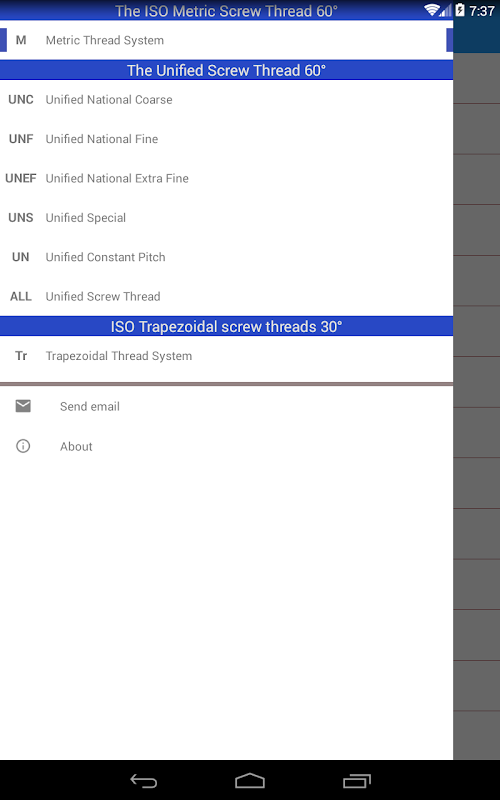Tap the envelope icon beside Send email

coord(23,406)
